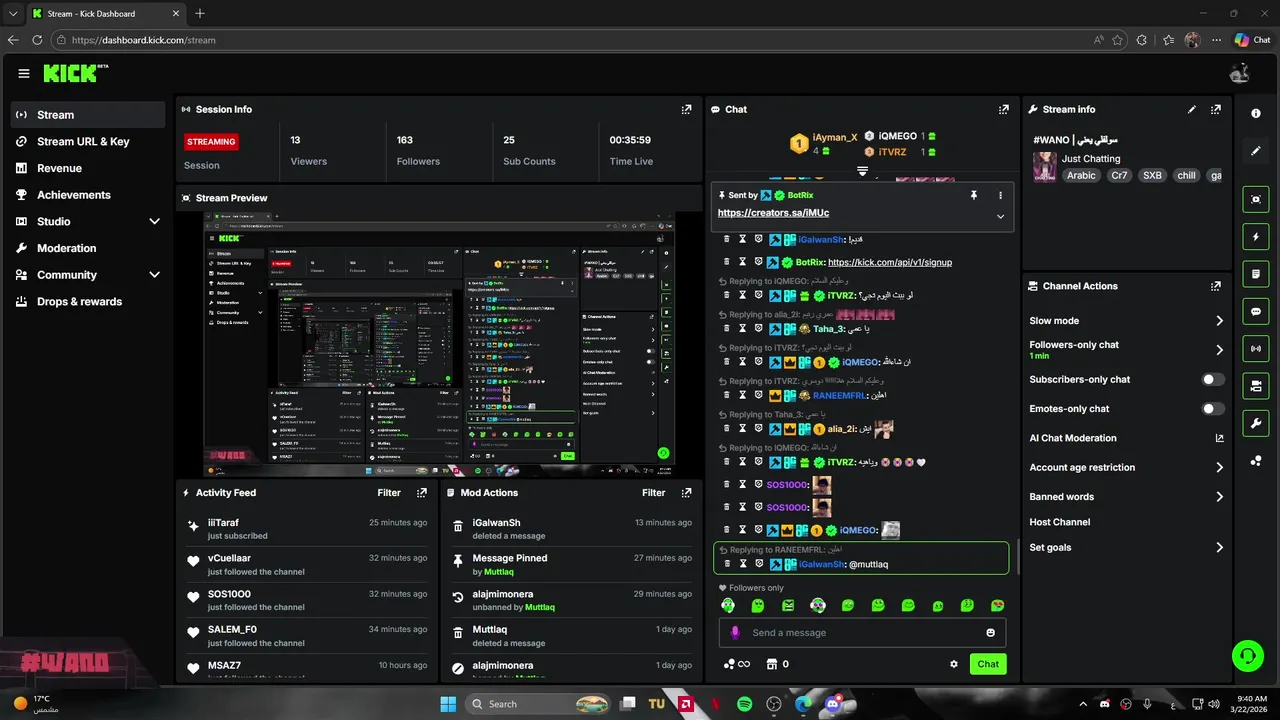Pop out the Session Info panel
Screen dimensions: 1280x720
[x=686, y=109]
